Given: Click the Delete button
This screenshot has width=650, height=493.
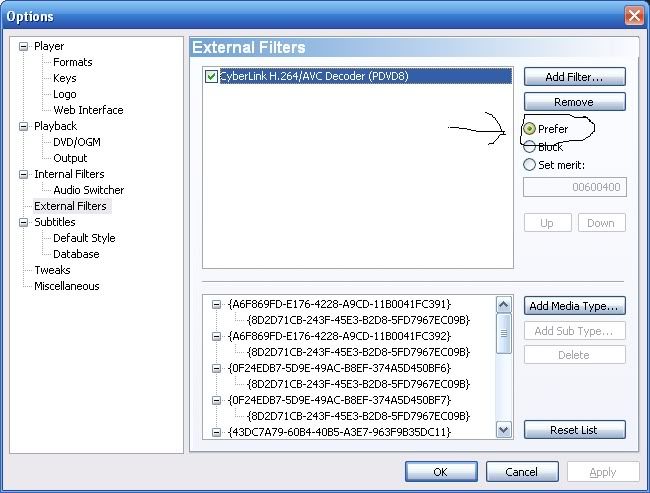Looking at the screenshot, I should click(575, 355).
